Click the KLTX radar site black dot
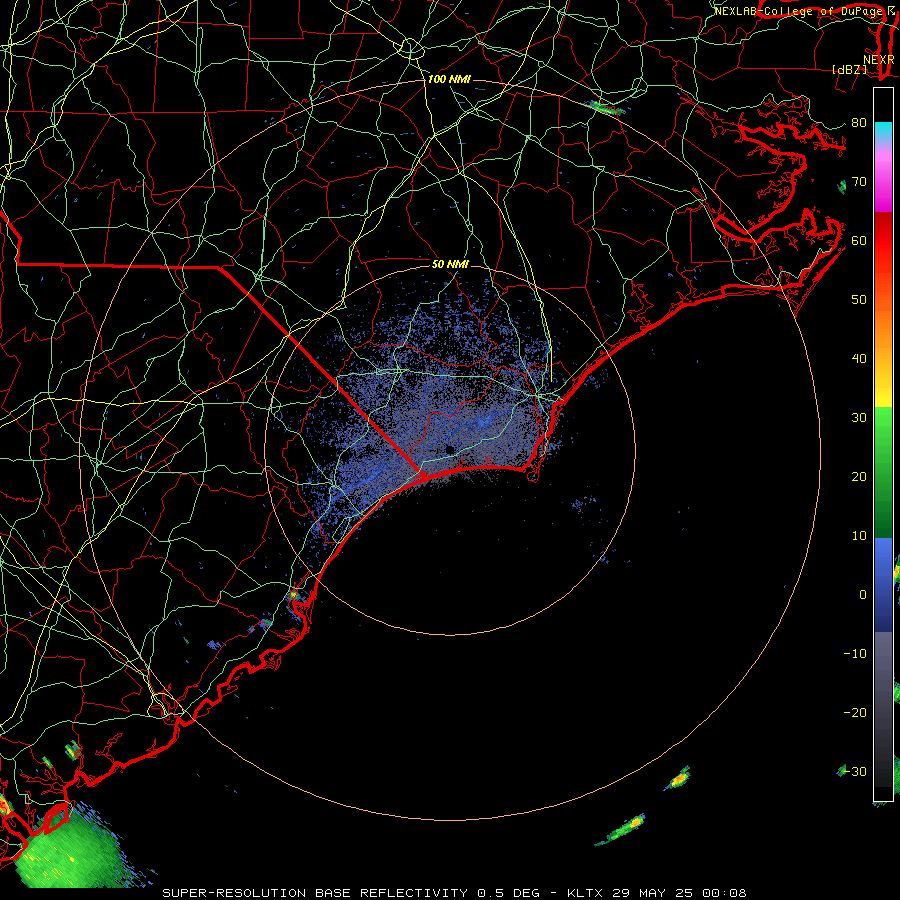Image resolution: width=900 pixels, height=900 pixels. pos(450,449)
